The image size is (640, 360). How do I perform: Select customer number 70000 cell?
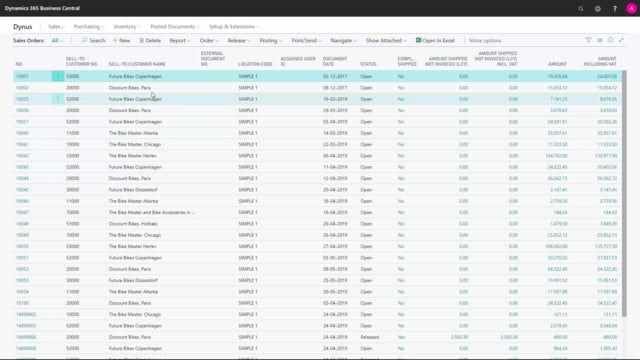click(x=73, y=213)
